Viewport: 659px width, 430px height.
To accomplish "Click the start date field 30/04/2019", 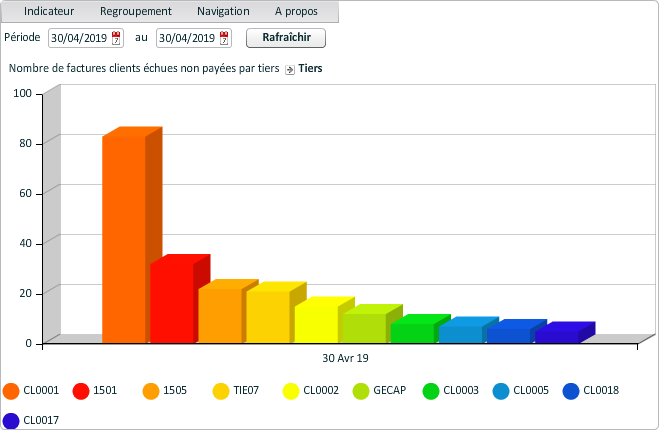I will pyautogui.click(x=86, y=38).
